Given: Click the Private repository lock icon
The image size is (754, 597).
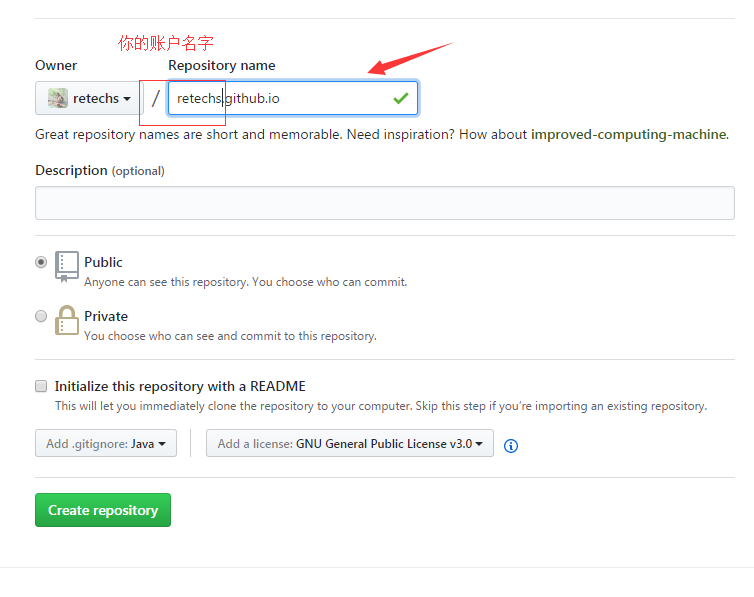Looking at the screenshot, I should 67,320.
